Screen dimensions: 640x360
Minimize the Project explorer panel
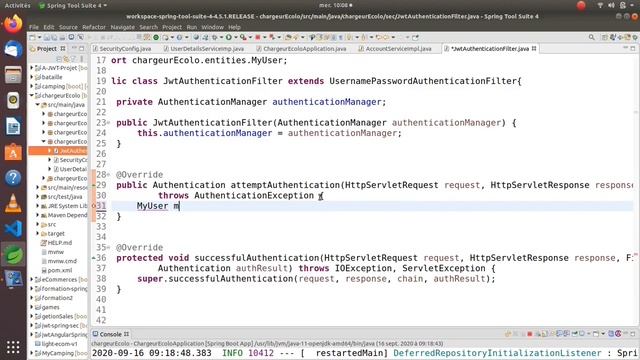click(x=74, y=48)
